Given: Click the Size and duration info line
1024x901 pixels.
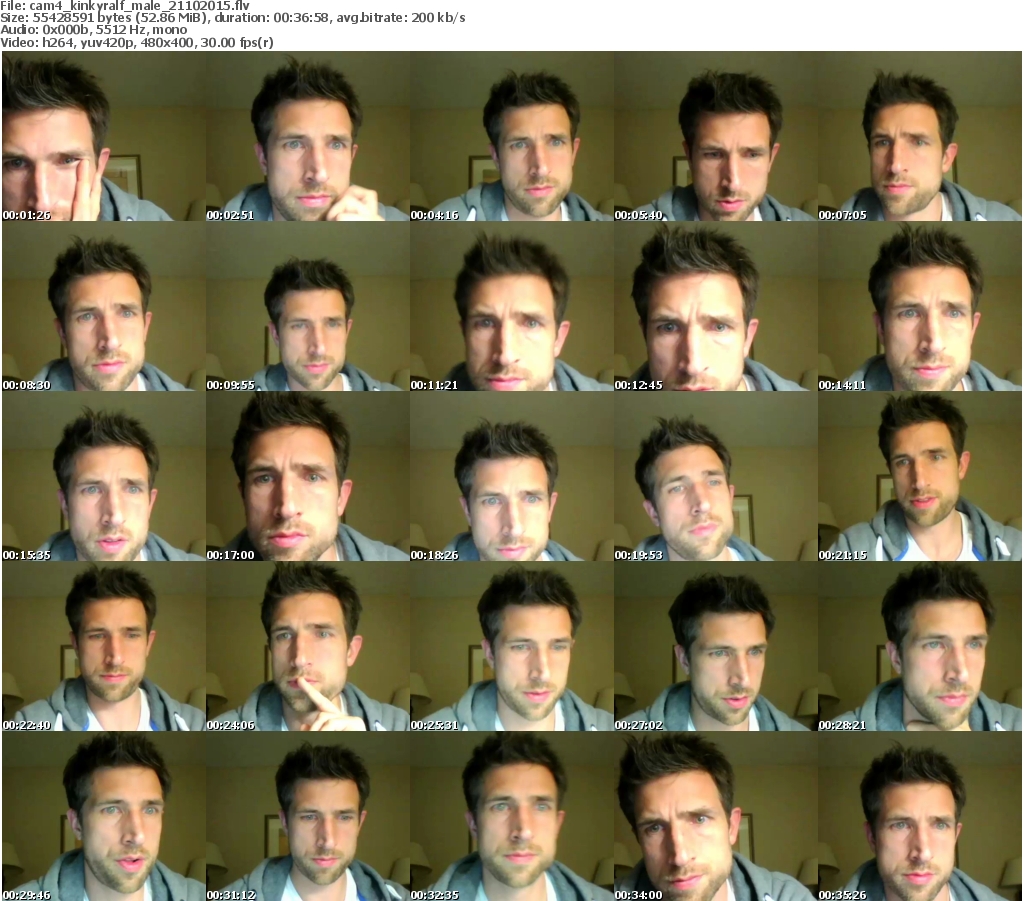Looking at the screenshot, I should pyautogui.click(x=232, y=18).
